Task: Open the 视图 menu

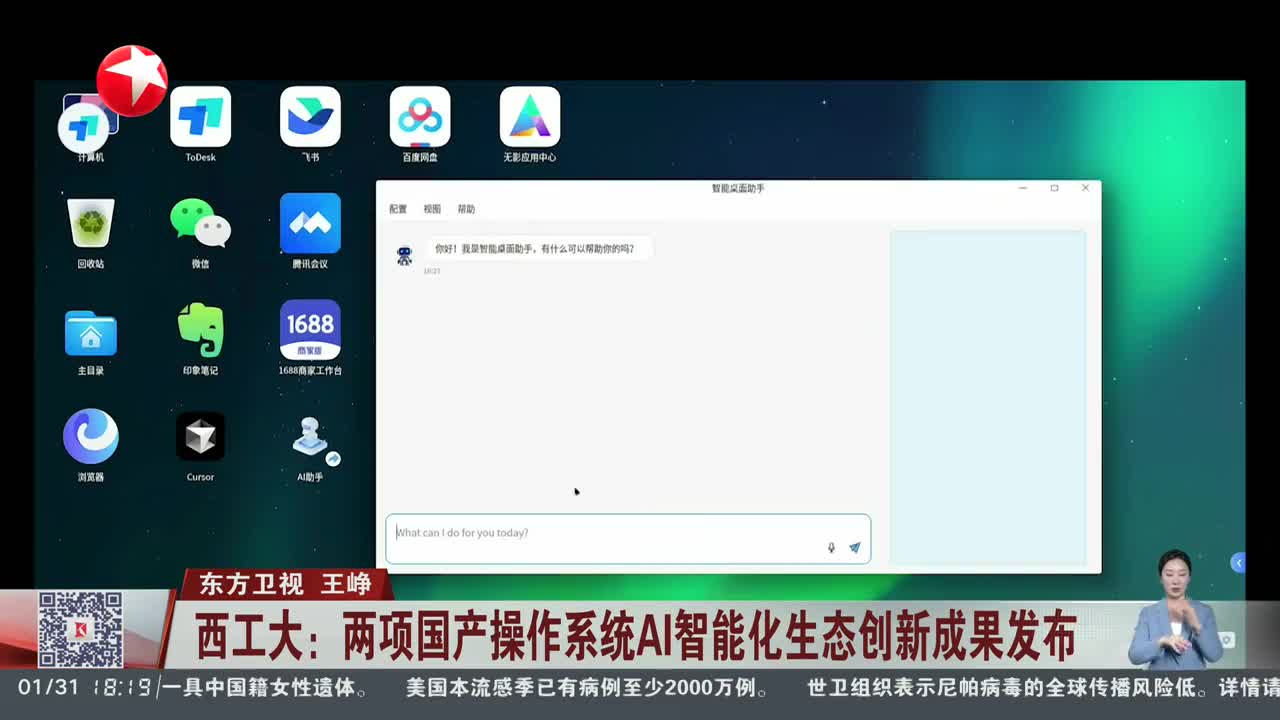Action: pos(432,209)
